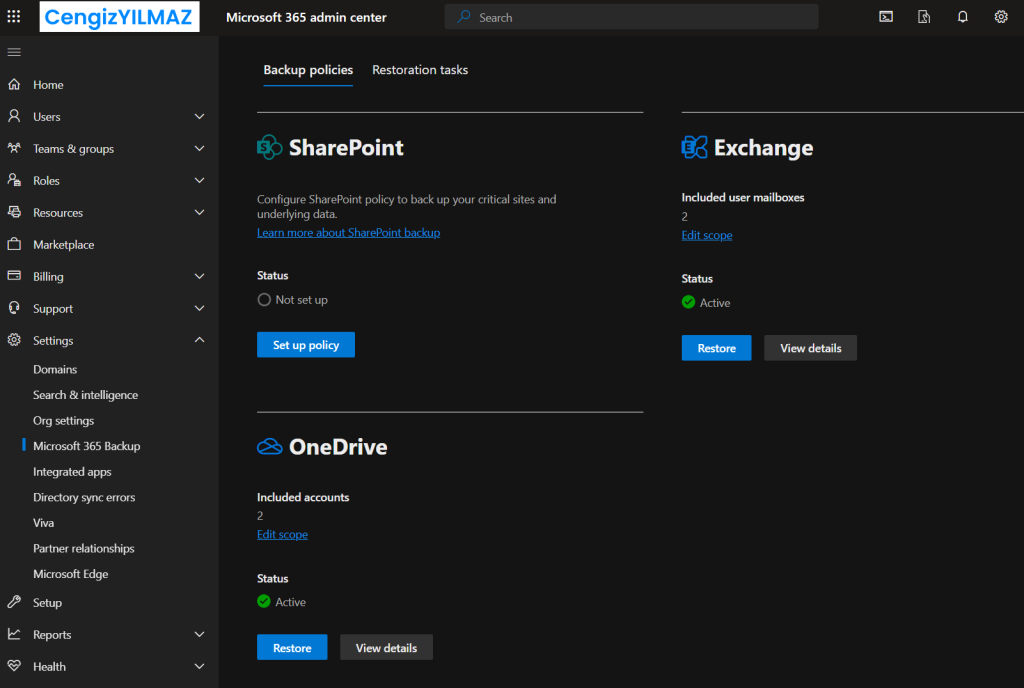Screen dimensions: 1024x688
Task: Click the Marketplace bag icon
Action: coord(14,245)
